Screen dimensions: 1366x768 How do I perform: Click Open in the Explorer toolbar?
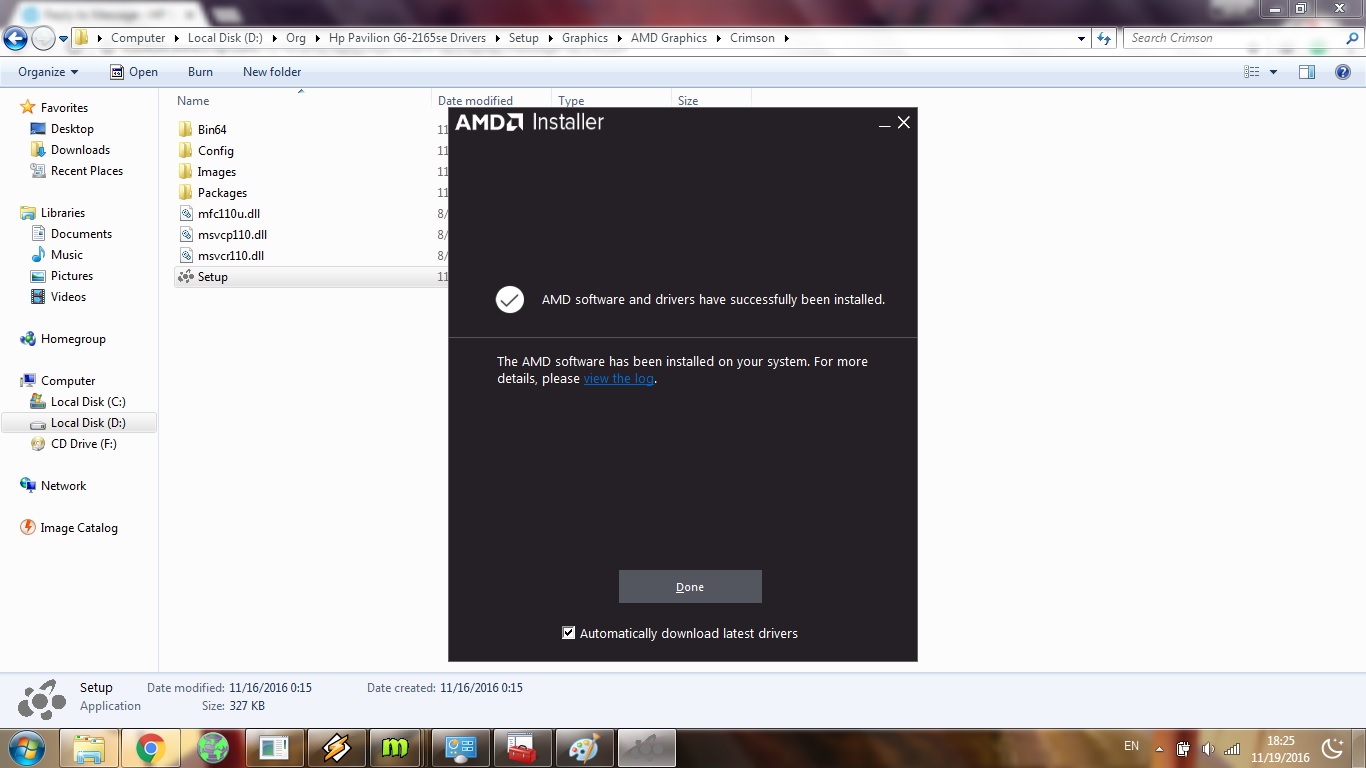[134, 72]
